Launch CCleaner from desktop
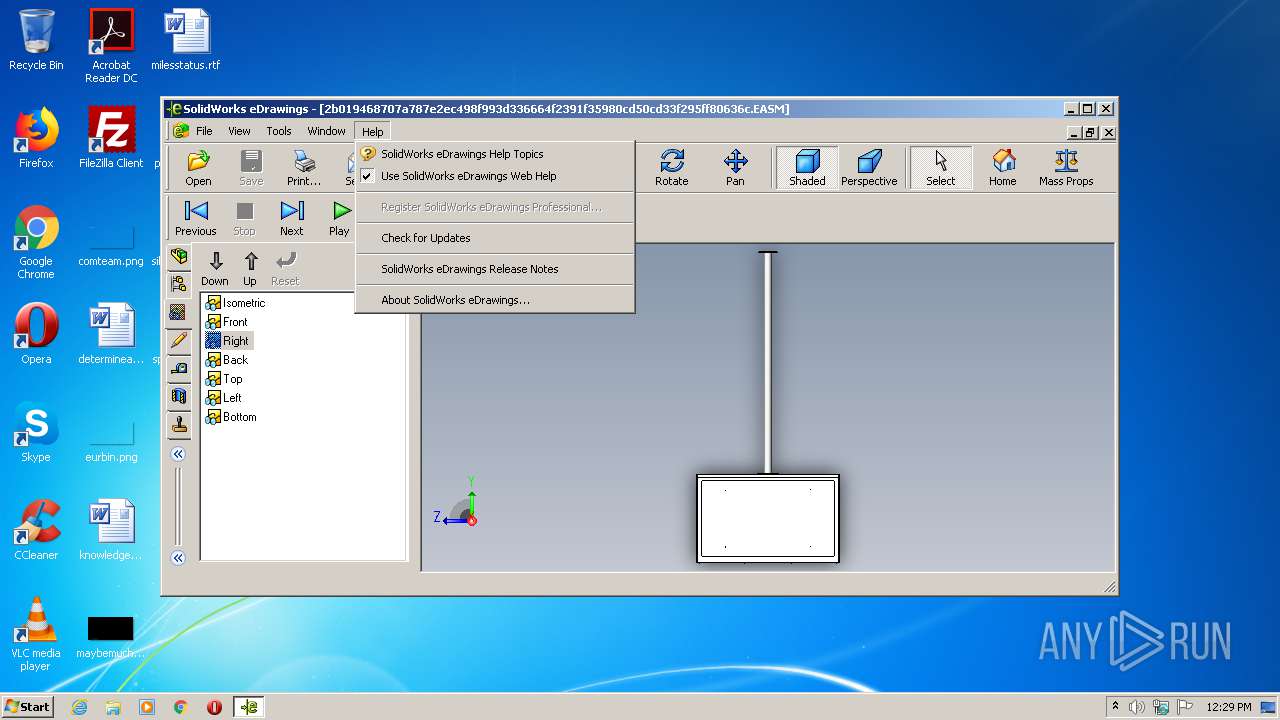 pyautogui.click(x=36, y=530)
